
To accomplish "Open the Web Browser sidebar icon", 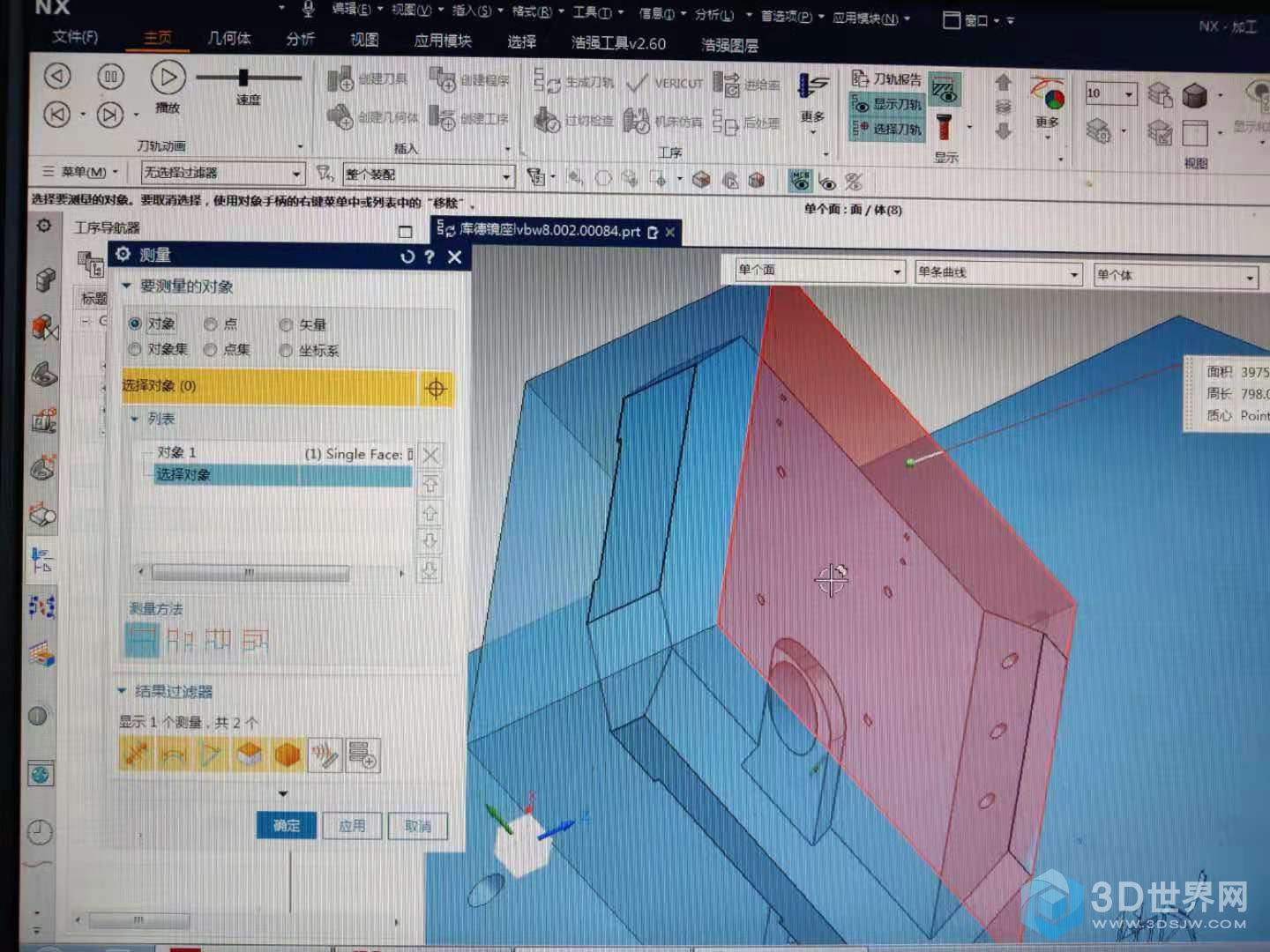I will 40,775.
